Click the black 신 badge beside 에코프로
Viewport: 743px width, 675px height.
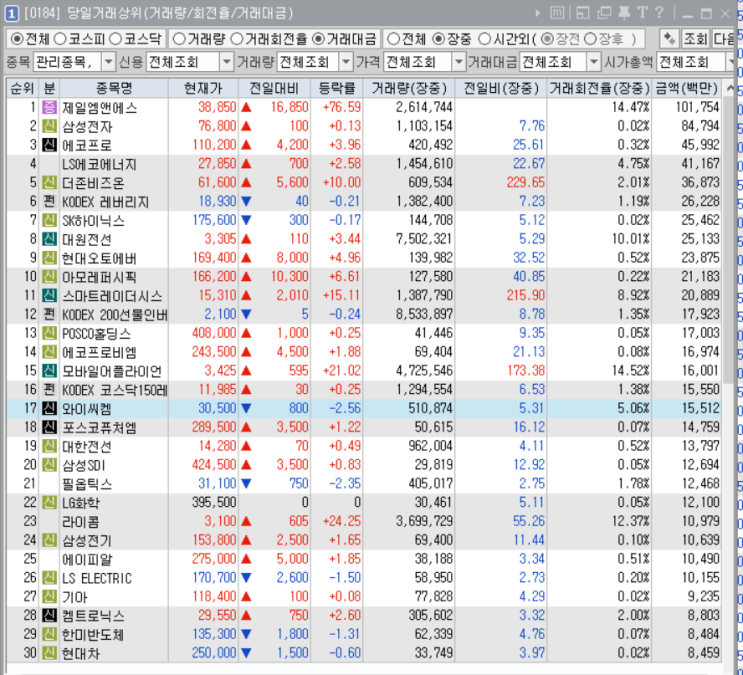(x=49, y=145)
